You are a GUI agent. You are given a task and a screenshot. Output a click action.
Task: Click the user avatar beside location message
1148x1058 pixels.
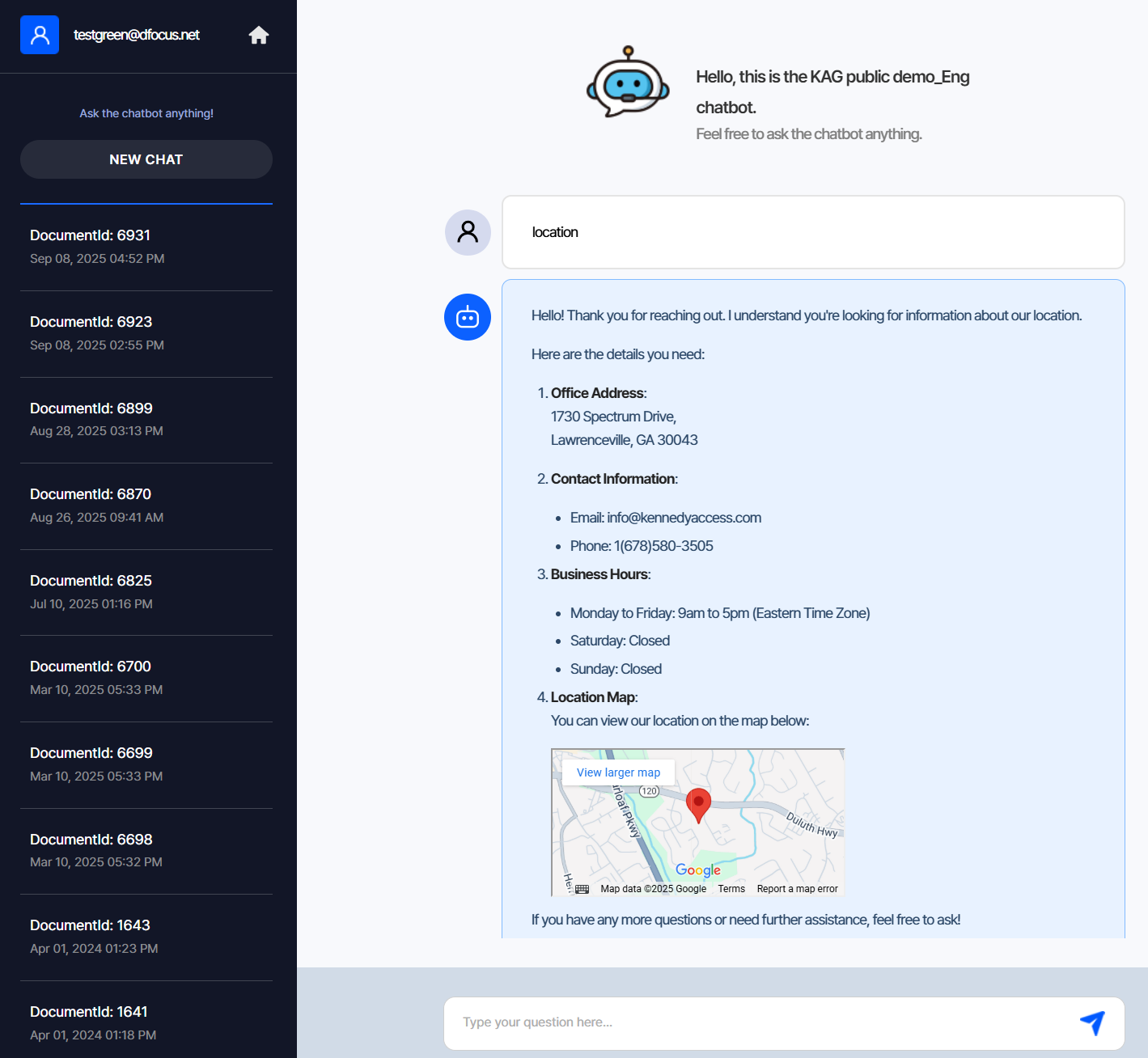[x=468, y=232]
